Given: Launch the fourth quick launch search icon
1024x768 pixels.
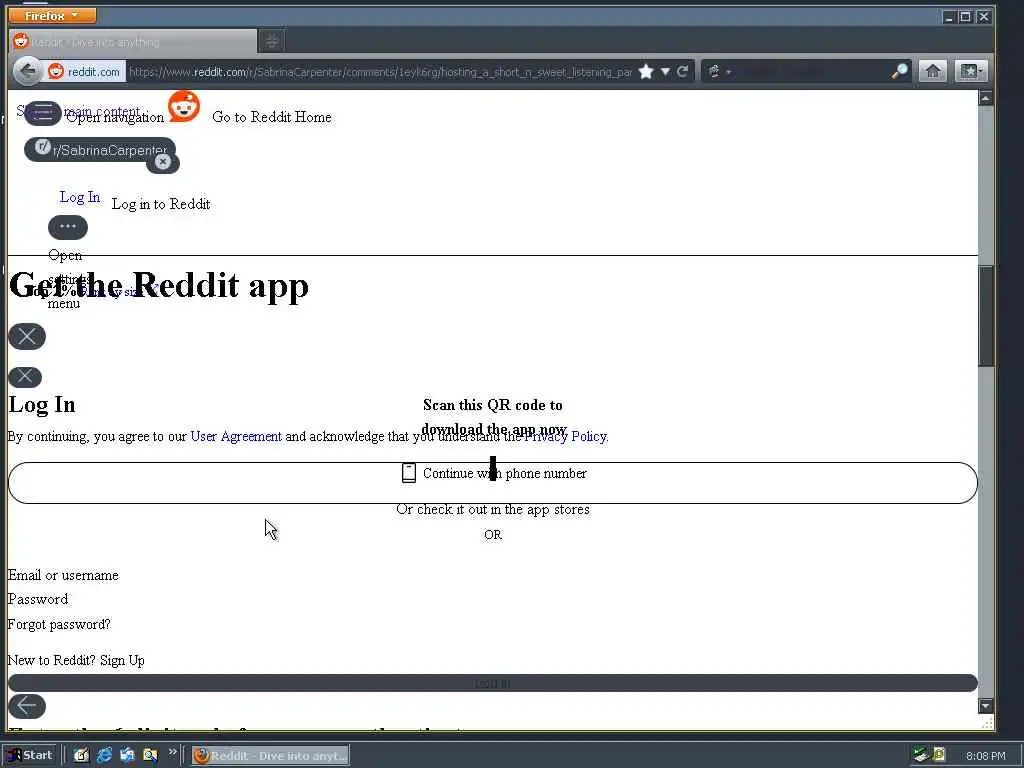Looking at the screenshot, I should (150, 756).
